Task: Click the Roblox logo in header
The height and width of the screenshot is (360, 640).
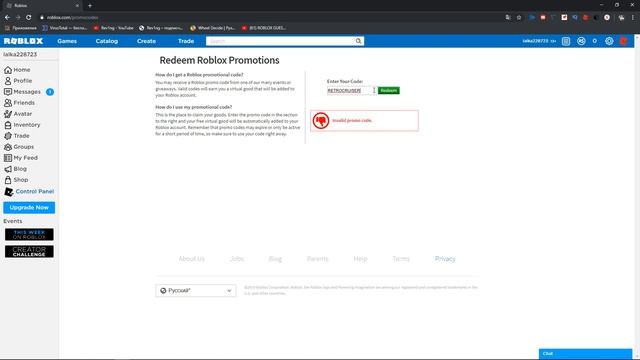Action: (x=23, y=41)
